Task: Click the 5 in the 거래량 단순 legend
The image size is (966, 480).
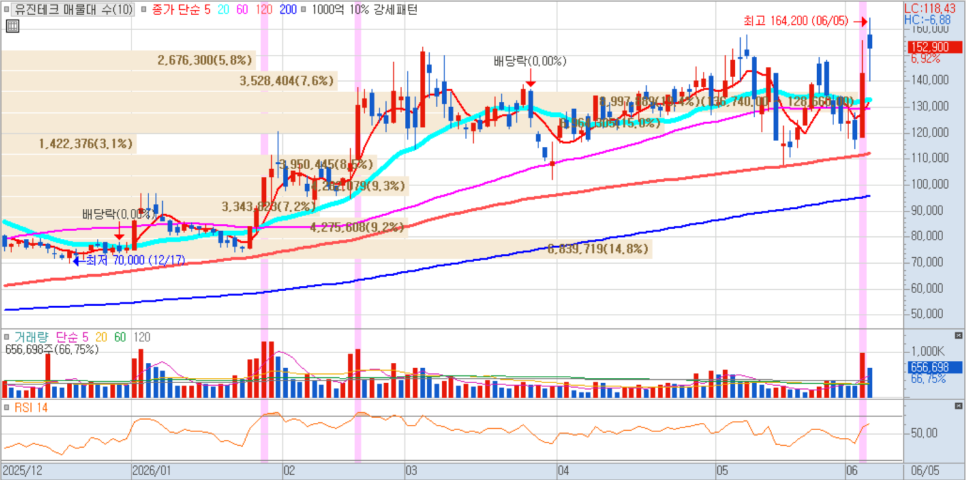Action: 84,337
